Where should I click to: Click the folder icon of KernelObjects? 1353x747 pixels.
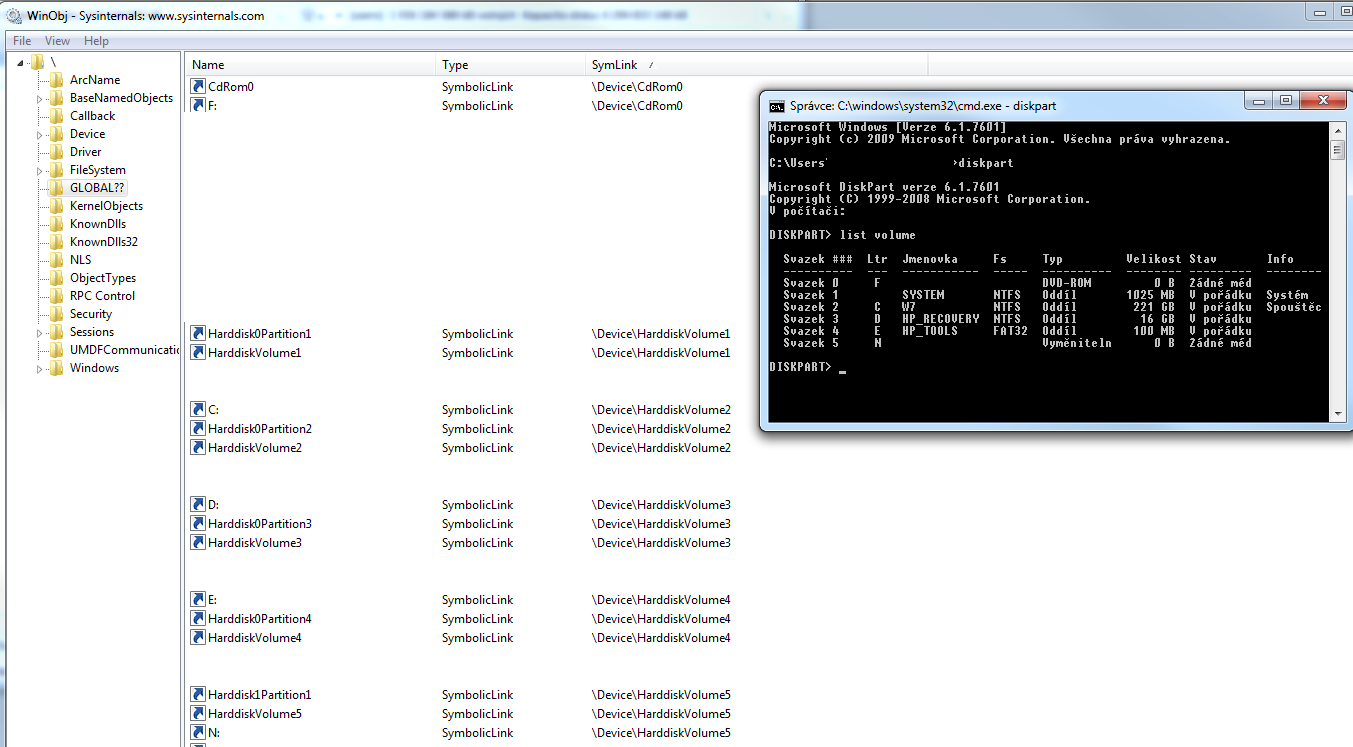click(x=56, y=206)
